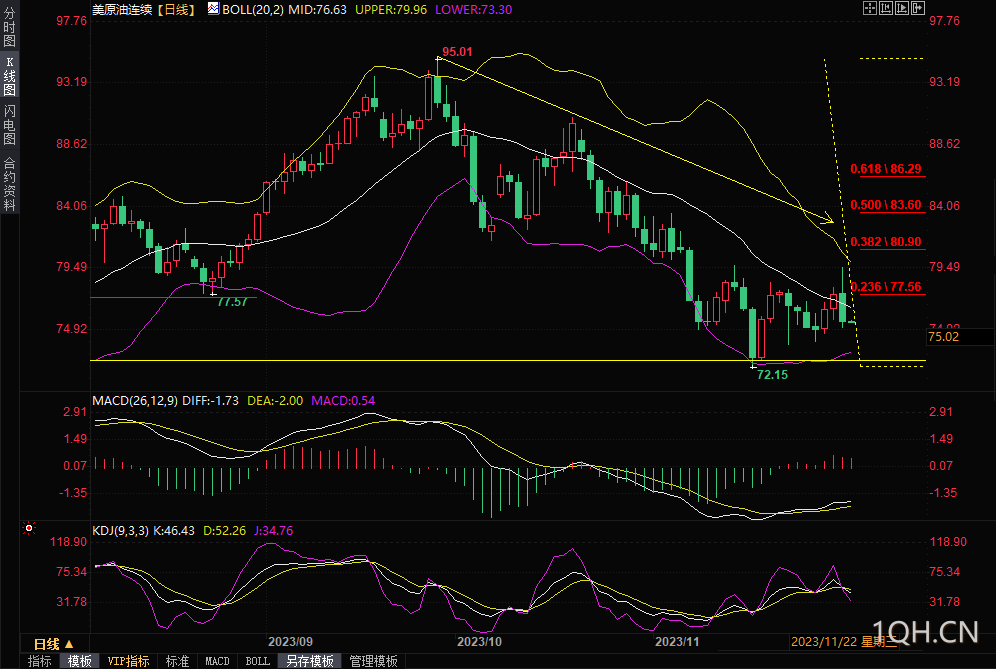Click the crosshair cursor icon
This screenshot has width=996, height=669.
(868, 8)
